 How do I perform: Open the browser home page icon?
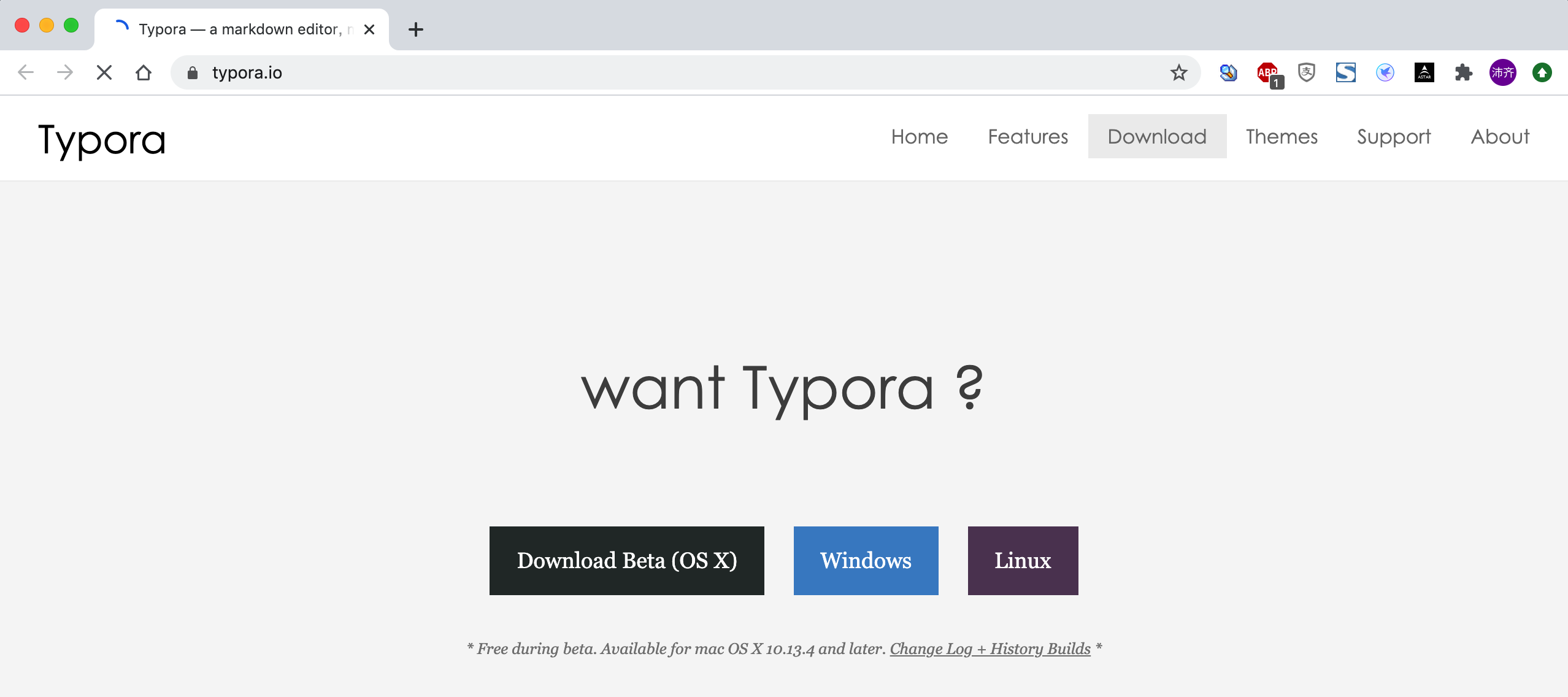tap(144, 72)
